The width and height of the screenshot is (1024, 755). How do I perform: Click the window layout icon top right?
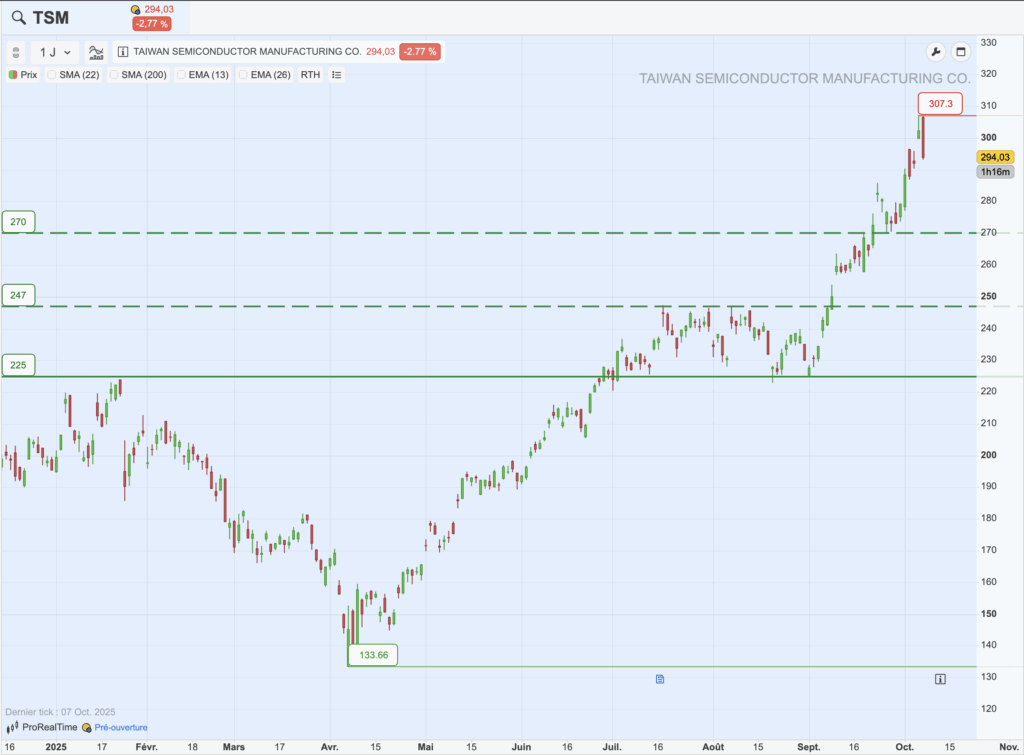(x=963, y=49)
